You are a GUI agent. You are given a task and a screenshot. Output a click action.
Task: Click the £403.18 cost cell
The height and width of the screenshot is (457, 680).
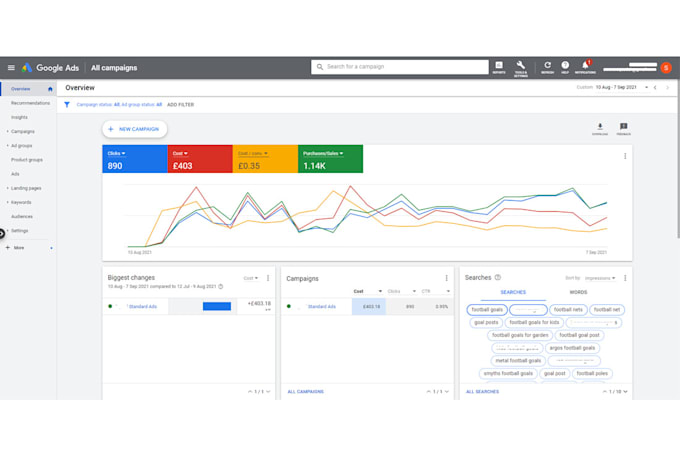coord(369,307)
